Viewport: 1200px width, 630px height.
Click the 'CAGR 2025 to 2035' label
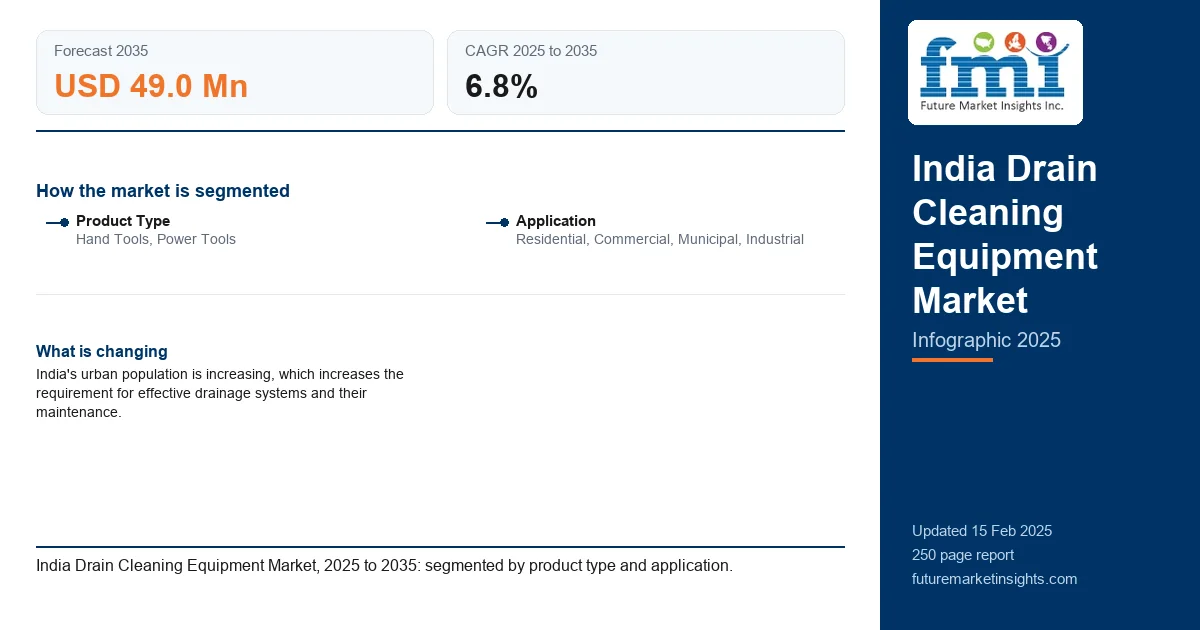tap(531, 51)
